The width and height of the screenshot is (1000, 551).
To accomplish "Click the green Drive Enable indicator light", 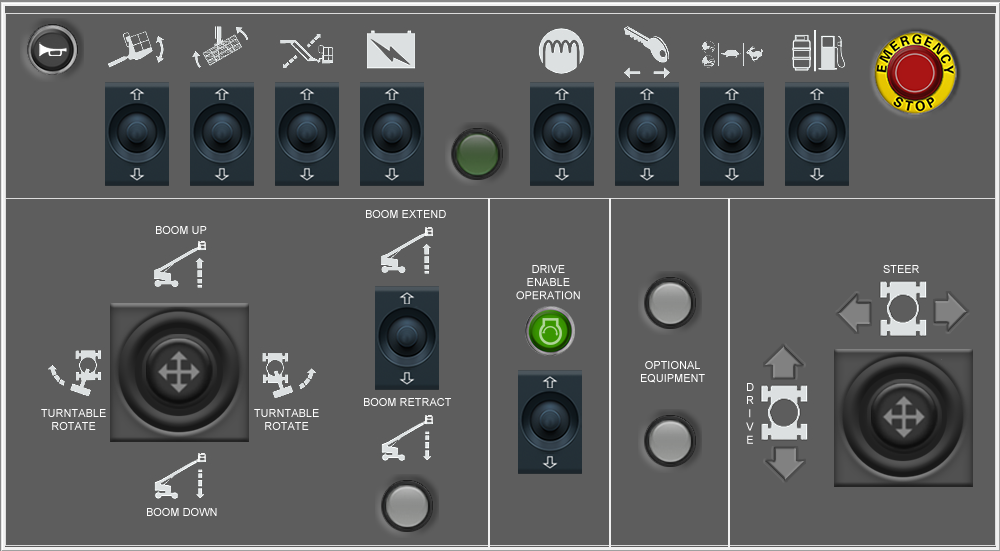I will pyautogui.click(x=550, y=331).
